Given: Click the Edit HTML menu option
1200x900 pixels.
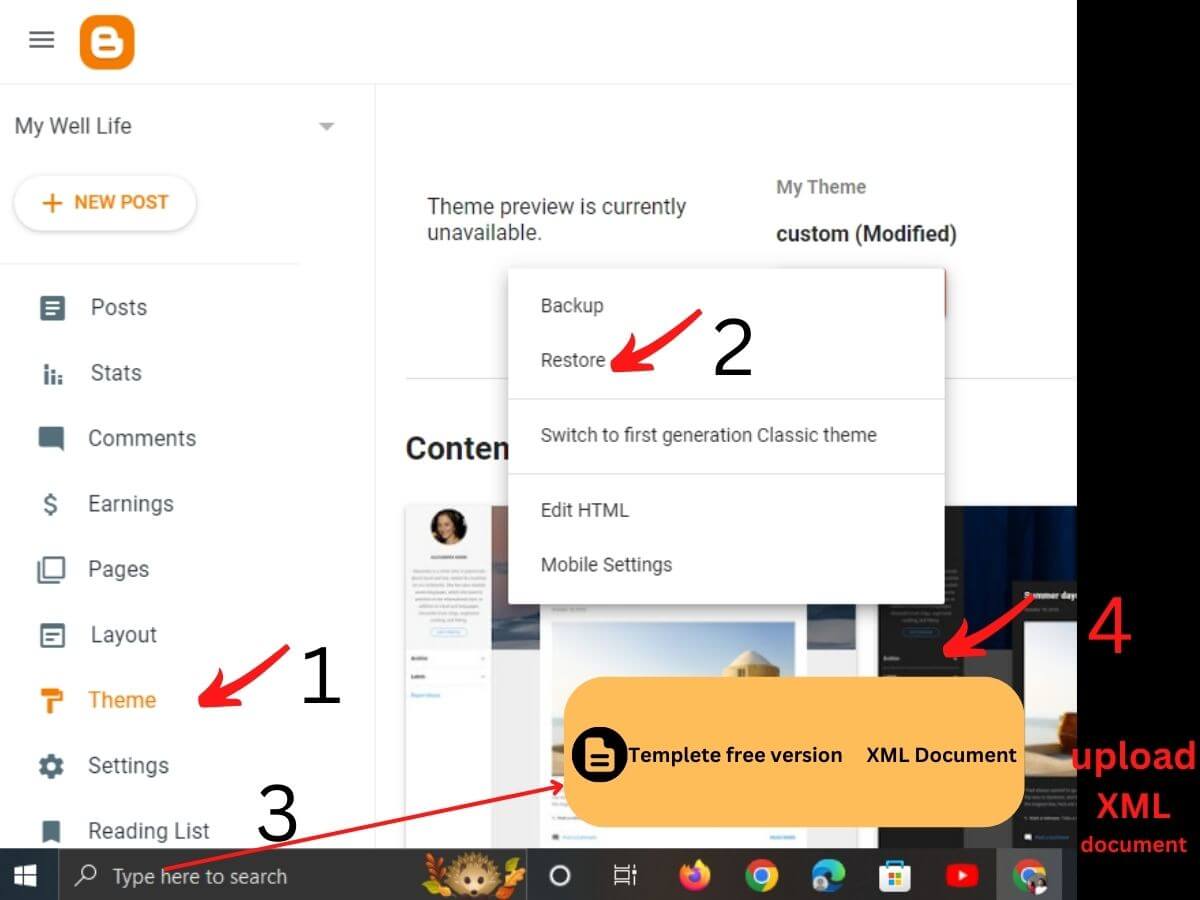Looking at the screenshot, I should (x=585, y=510).
